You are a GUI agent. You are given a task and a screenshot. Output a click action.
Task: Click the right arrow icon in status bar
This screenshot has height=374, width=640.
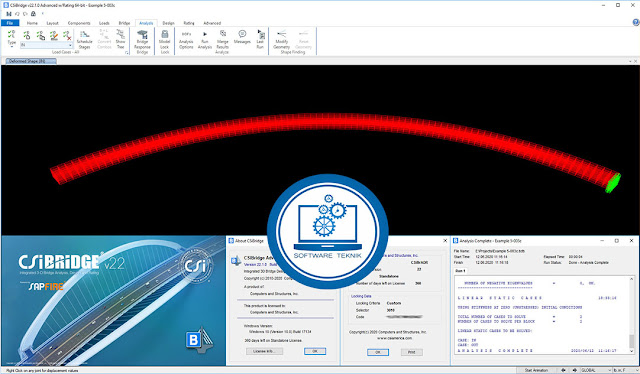pyautogui.click(x=574, y=370)
